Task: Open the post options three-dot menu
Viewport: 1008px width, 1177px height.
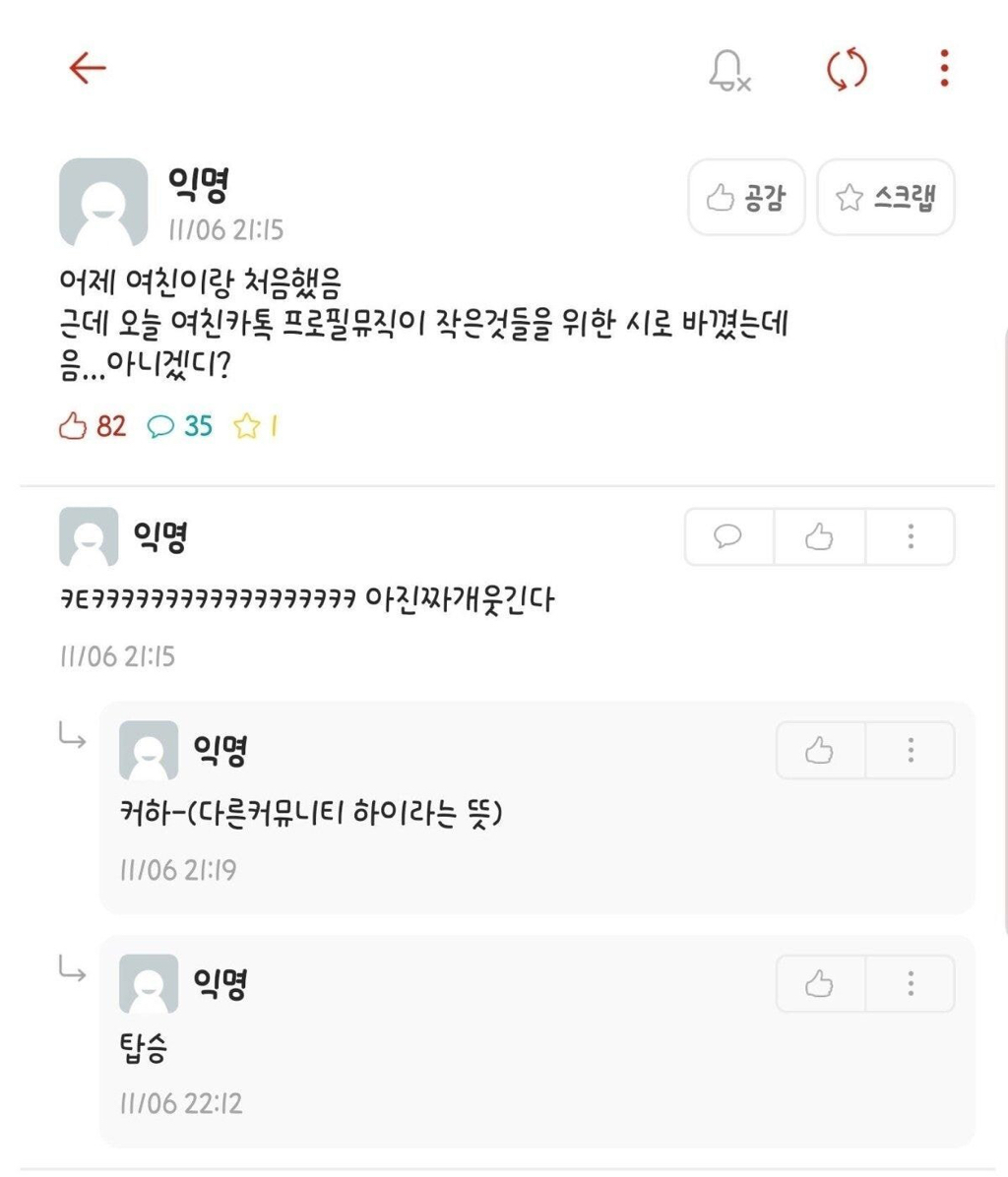Action: coord(943,67)
